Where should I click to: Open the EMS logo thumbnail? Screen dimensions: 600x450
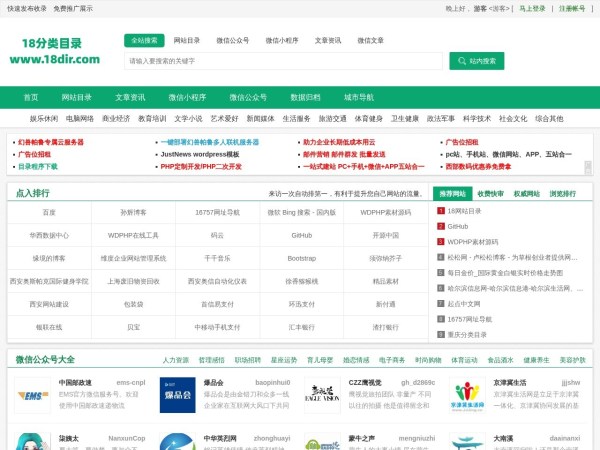[x=33, y=395]
